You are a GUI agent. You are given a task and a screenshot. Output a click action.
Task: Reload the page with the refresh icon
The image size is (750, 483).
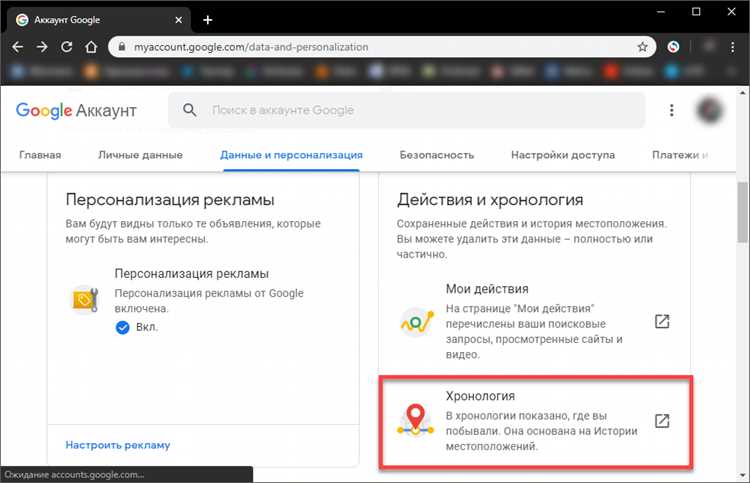click(66, 47)
